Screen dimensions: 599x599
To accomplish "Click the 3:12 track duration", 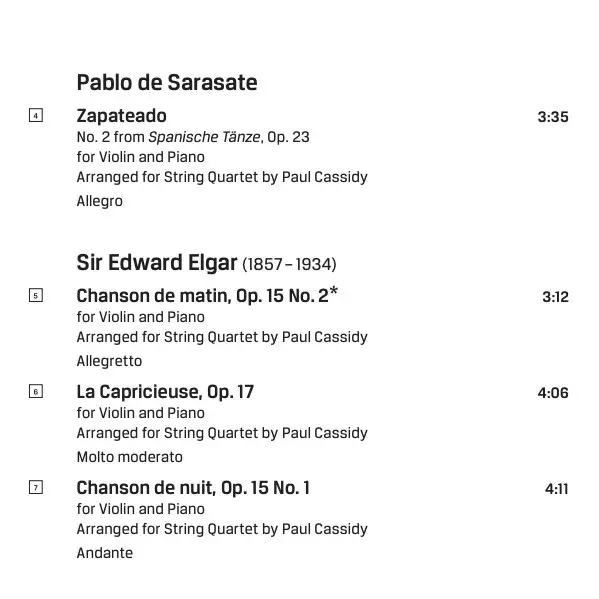I will [555, 297].
